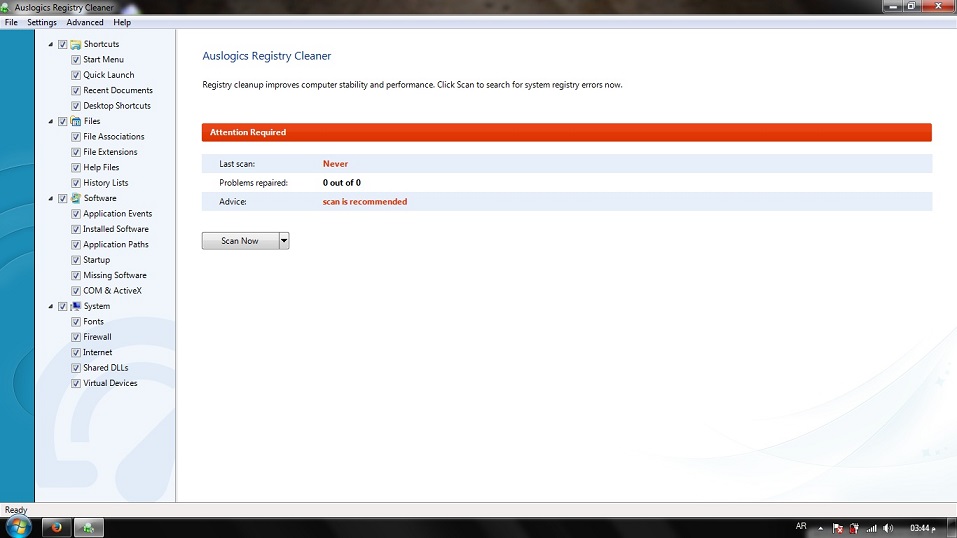Click the Ready status bar text

click(x=16, y=509)
